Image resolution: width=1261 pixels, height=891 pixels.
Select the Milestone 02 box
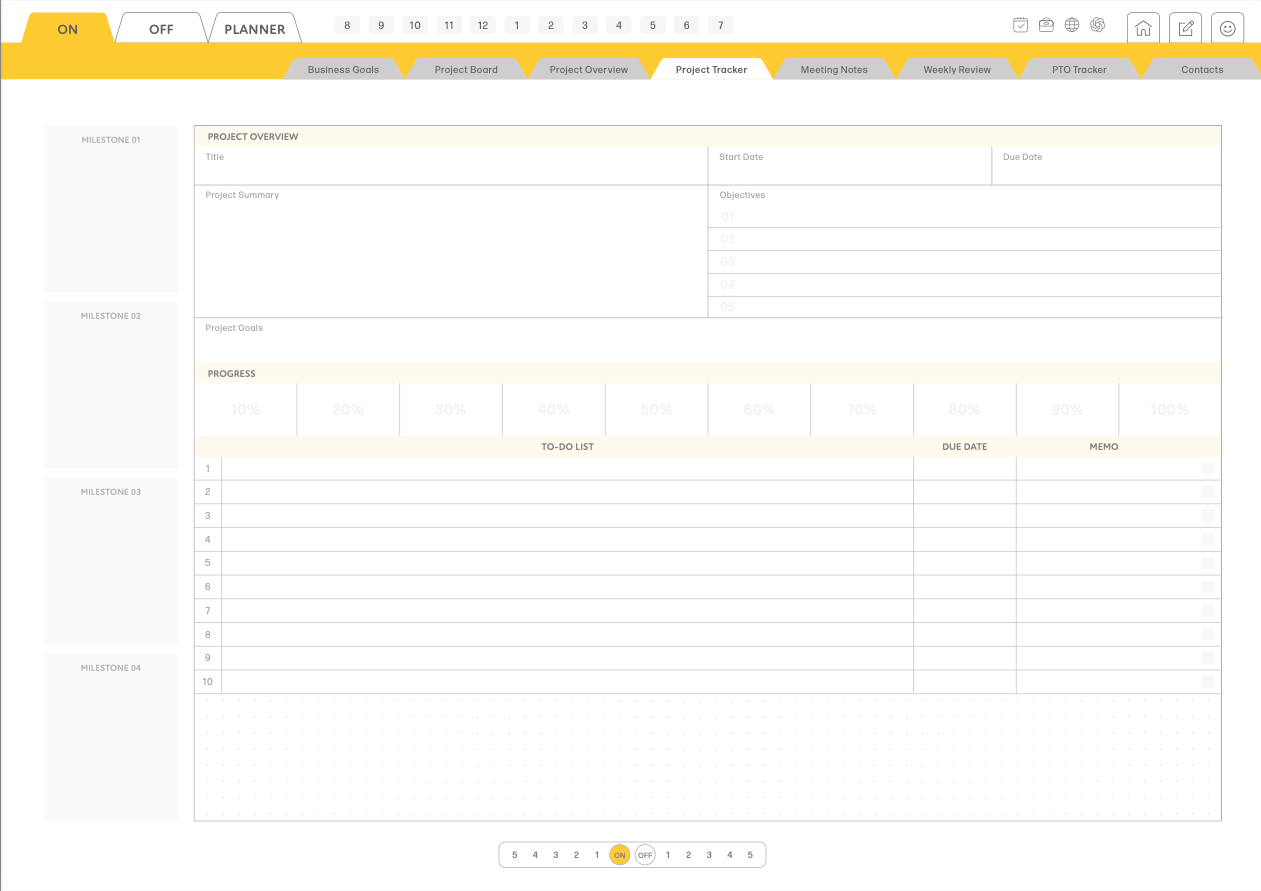111,385
